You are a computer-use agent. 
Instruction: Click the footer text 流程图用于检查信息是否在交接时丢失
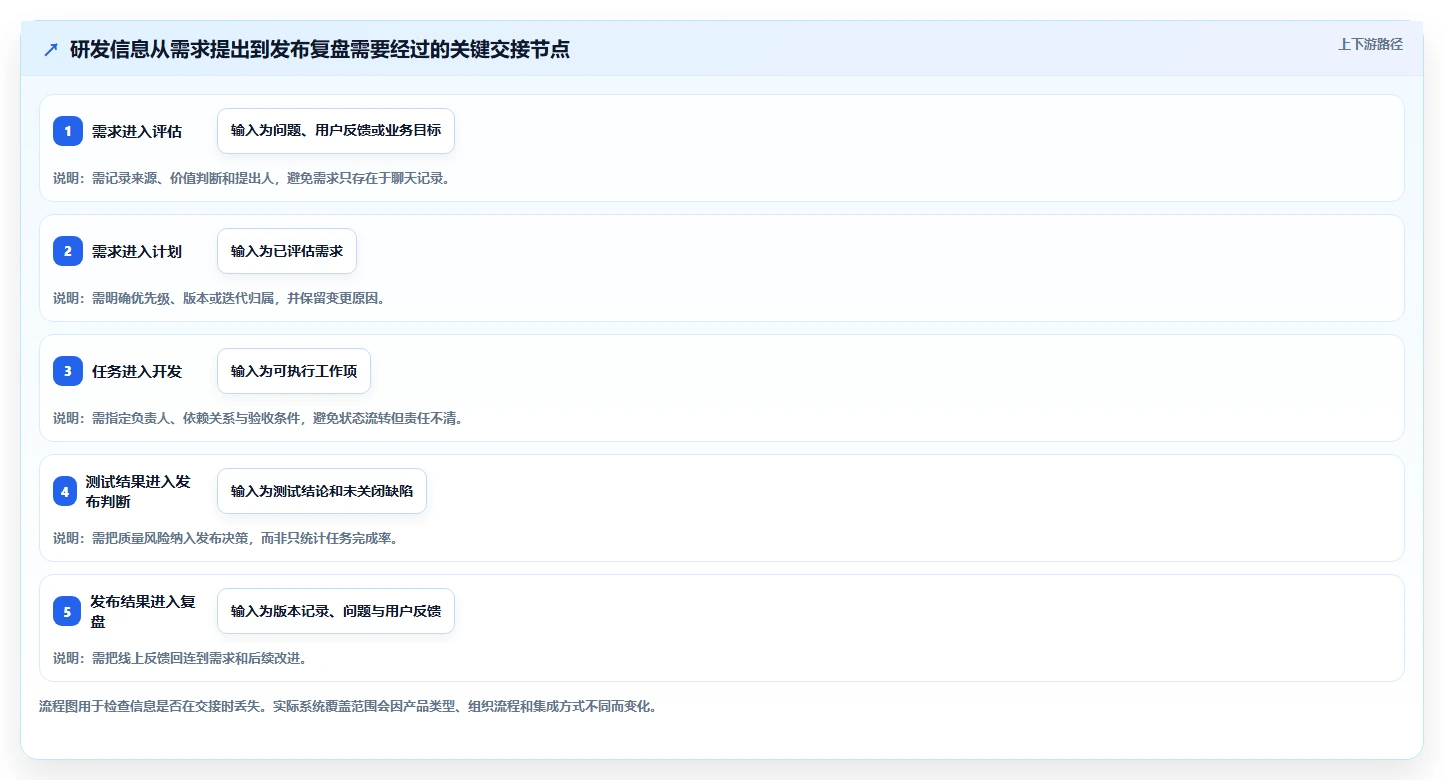click(x=348, y=706)
